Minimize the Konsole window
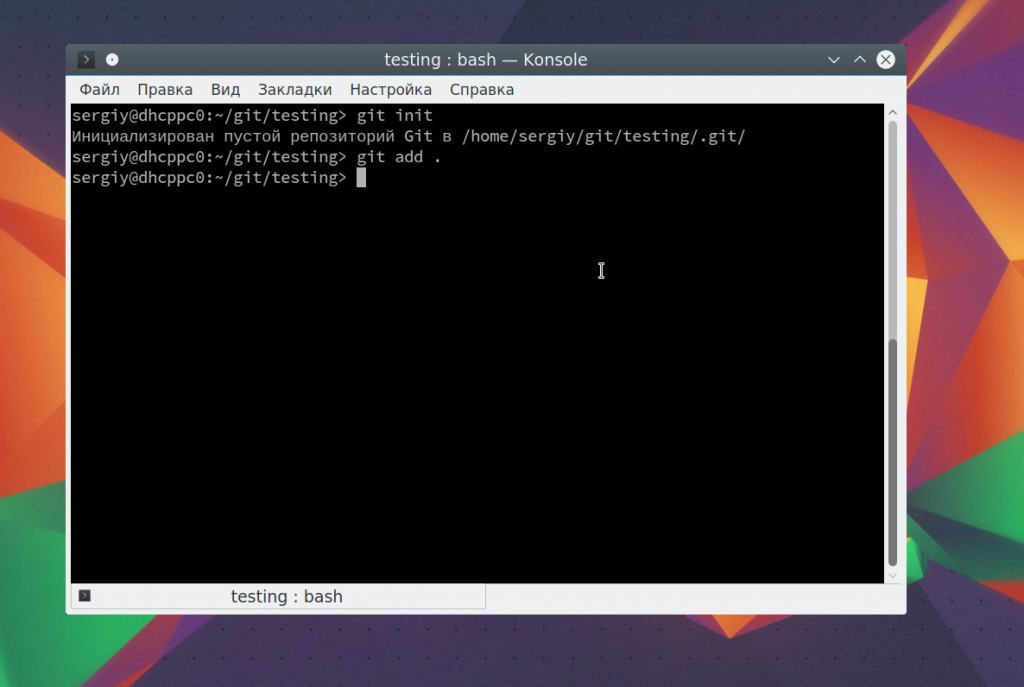This screenshot has height=687, width=1024. point(834,60)
